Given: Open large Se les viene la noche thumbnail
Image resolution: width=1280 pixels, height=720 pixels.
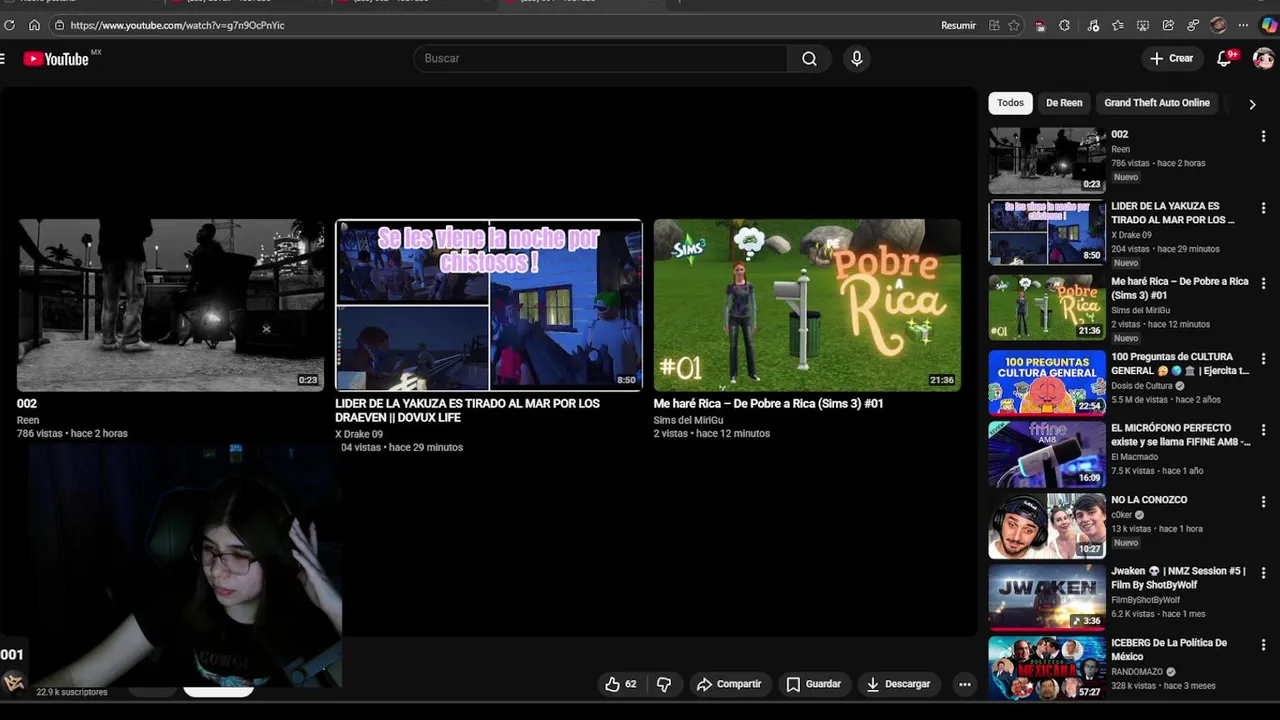Looking at the screenshot, I should pos(489,305).
